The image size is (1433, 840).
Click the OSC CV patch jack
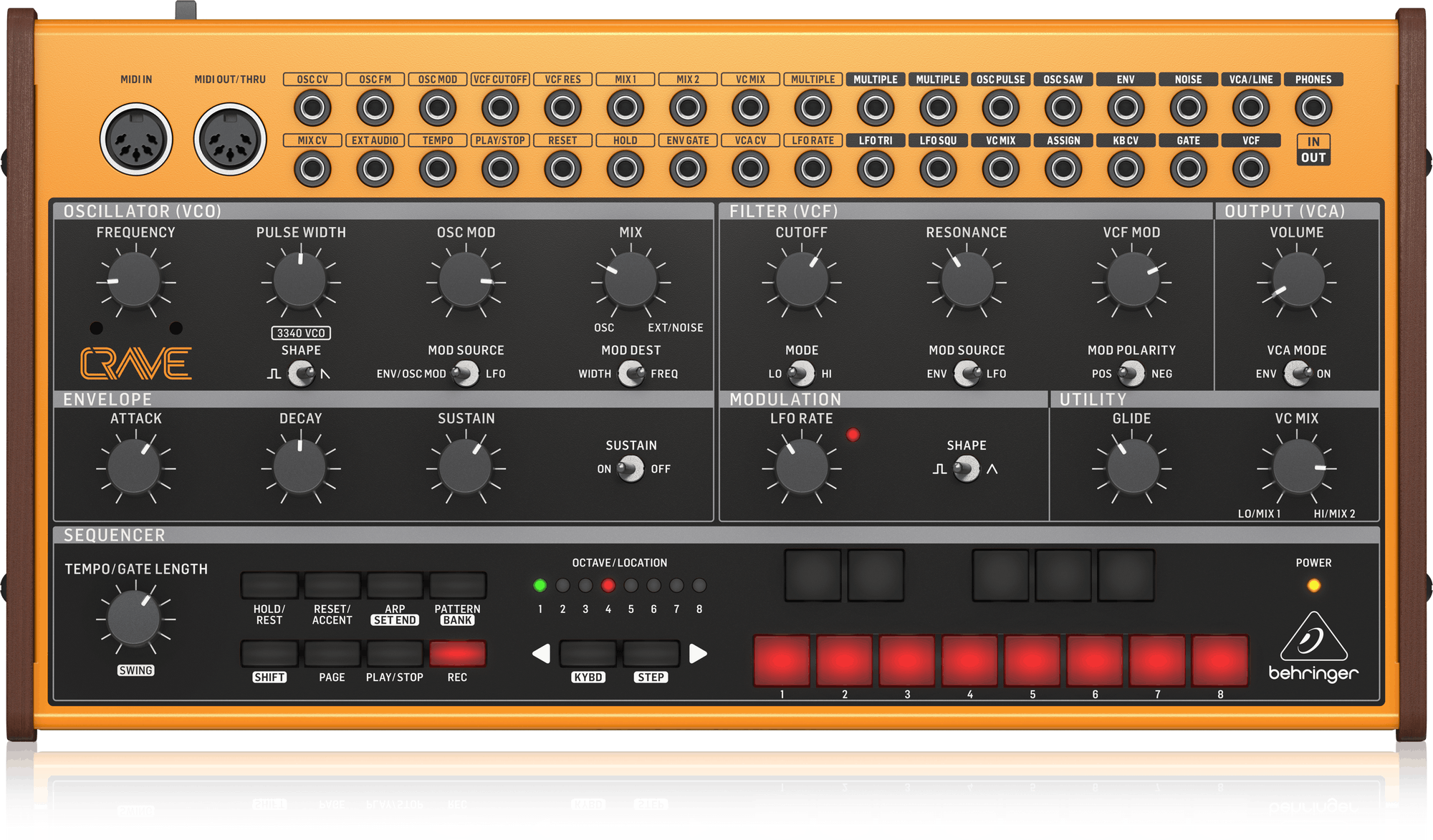312,108
